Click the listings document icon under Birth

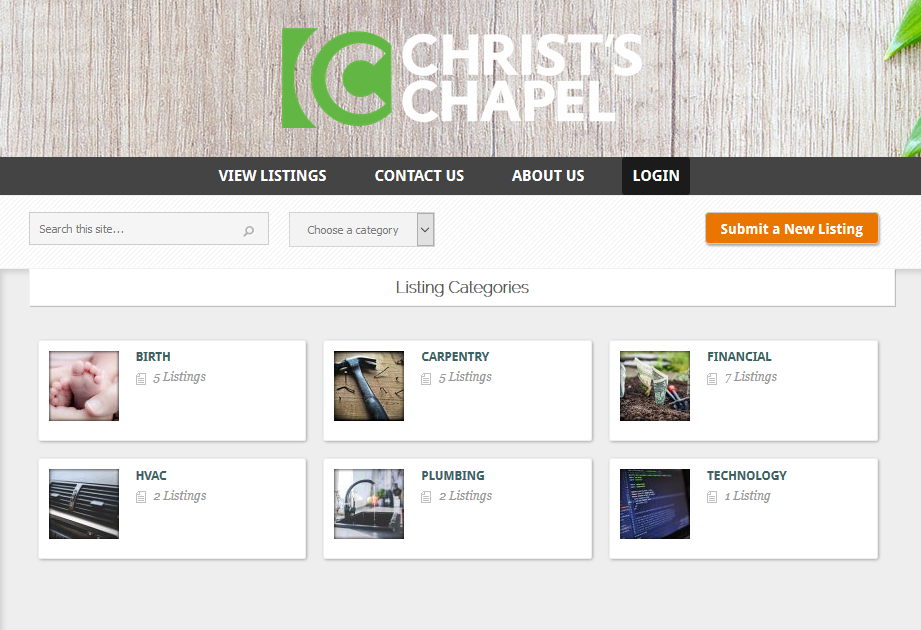(141, 379)
